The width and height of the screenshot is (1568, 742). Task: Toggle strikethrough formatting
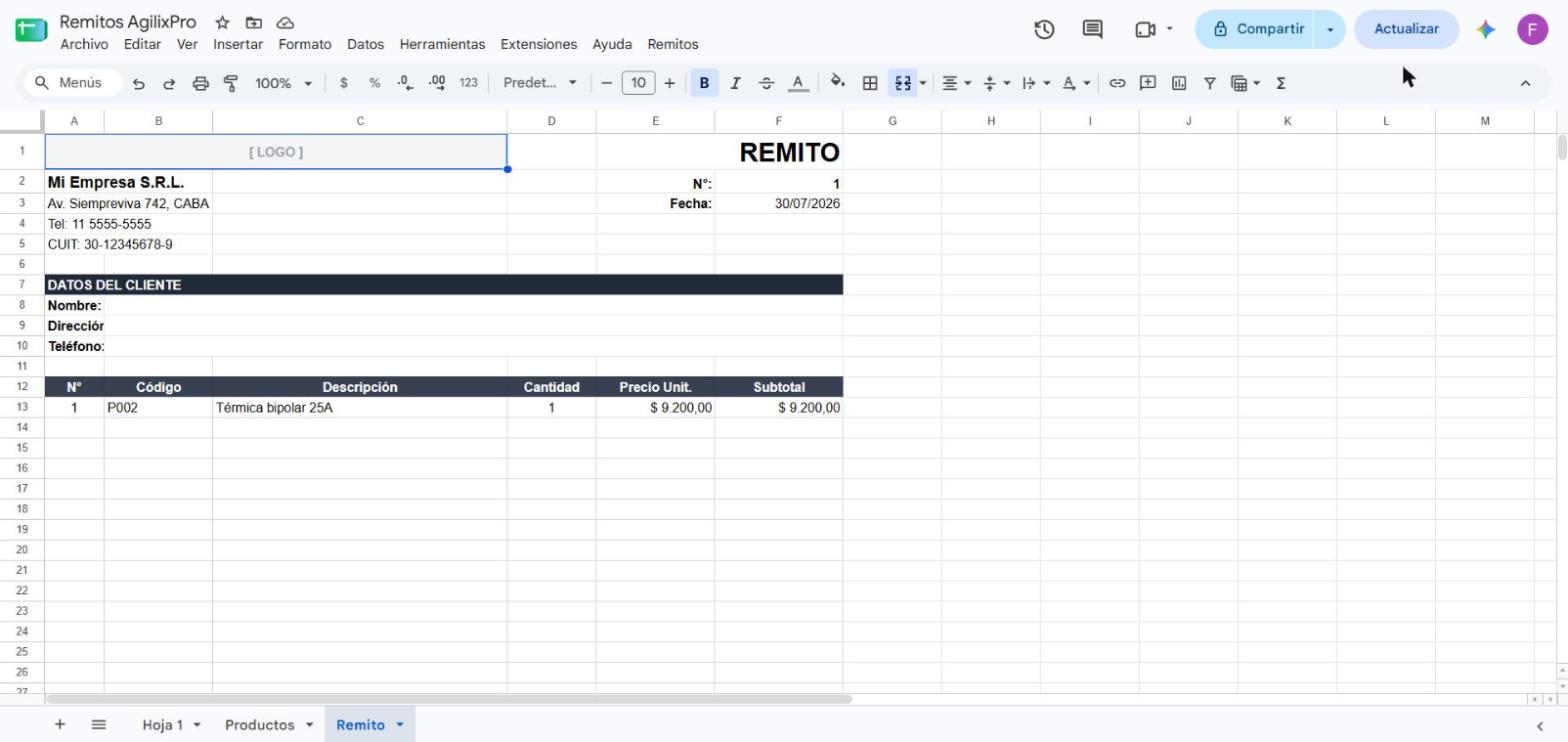[x=766, y=83]
